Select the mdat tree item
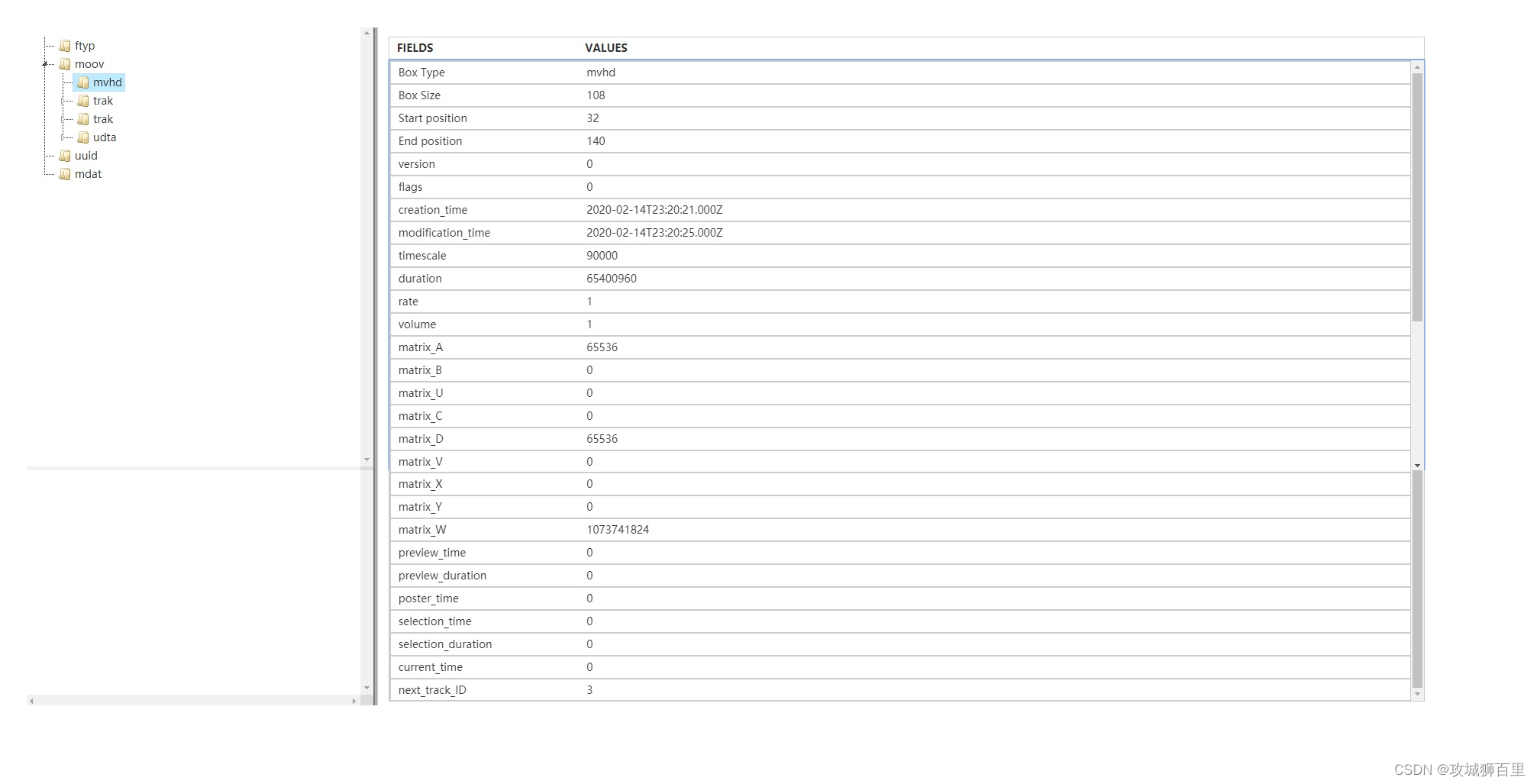1537x784 pixels. [88, 174]
